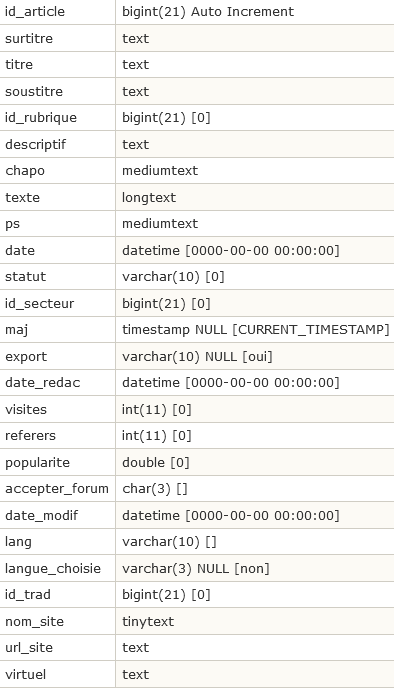Image resolution: width=394 pixels, height=688 pixels.
Task: Click the virtuel field name
Action: coord(25,674)
